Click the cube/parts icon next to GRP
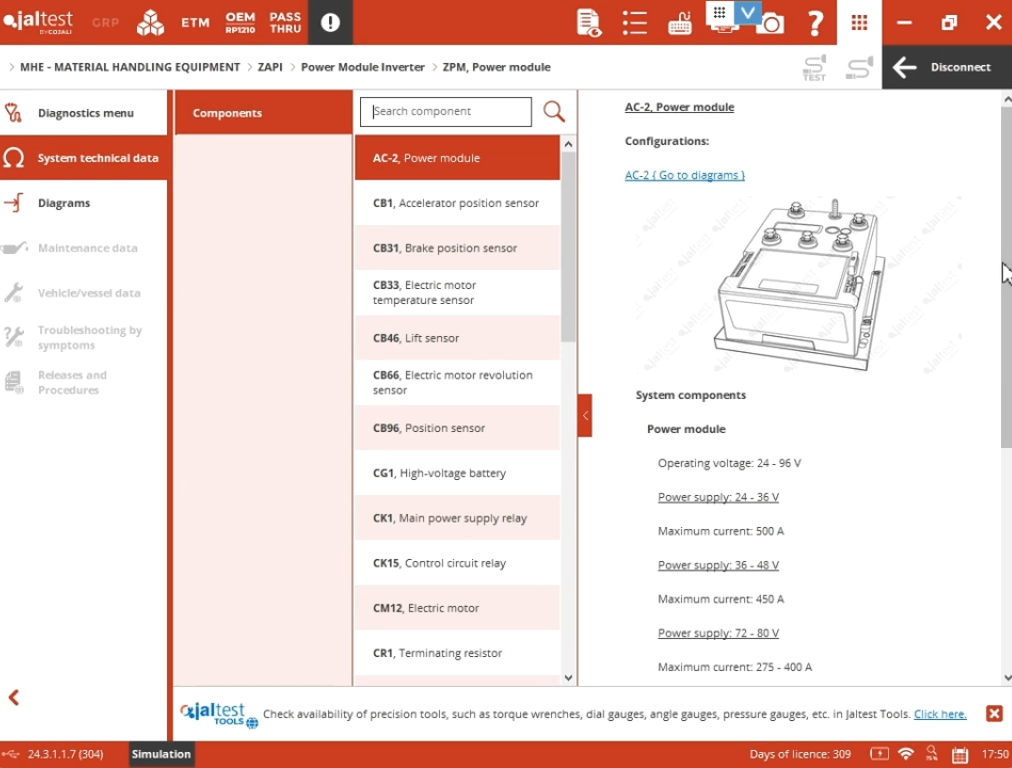The width and height of the screenshot is (1012, 768). [151, 22]
